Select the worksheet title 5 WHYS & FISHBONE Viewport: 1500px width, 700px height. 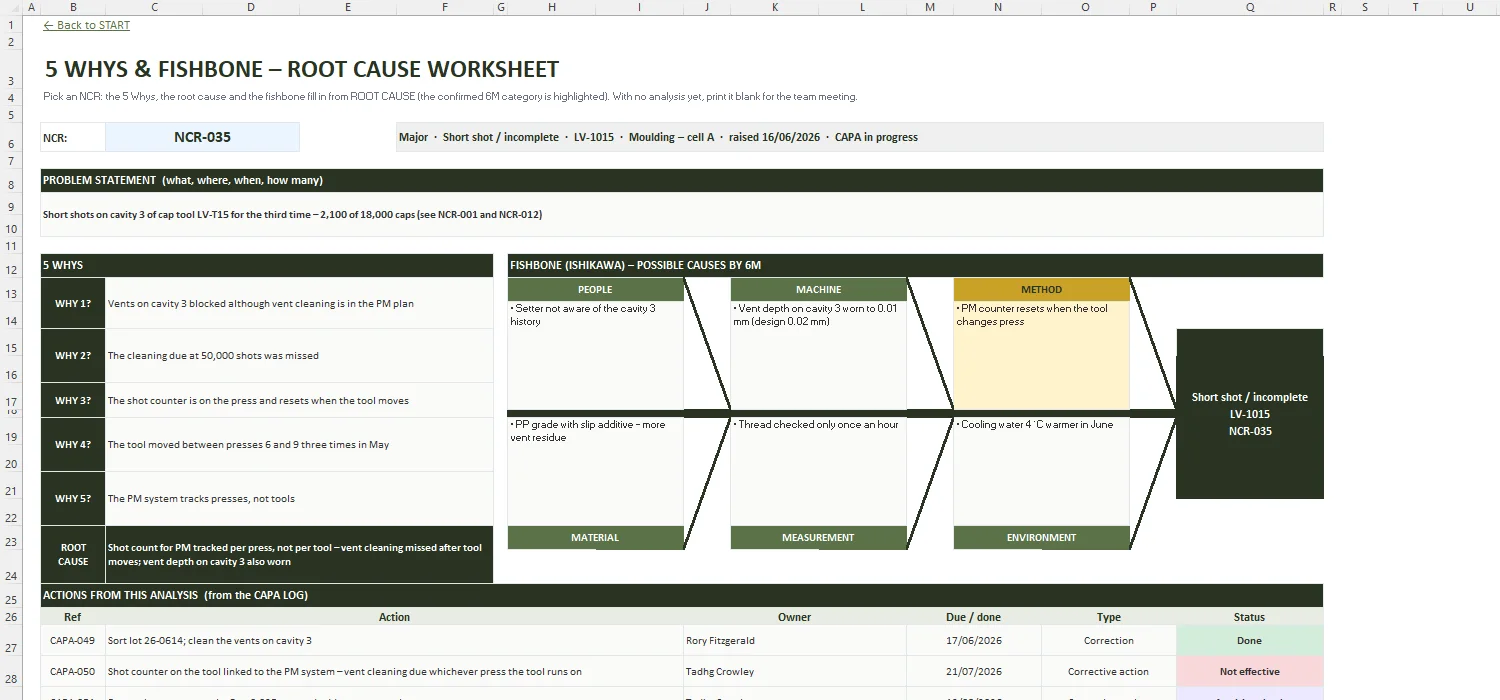[x=302, y=69]
